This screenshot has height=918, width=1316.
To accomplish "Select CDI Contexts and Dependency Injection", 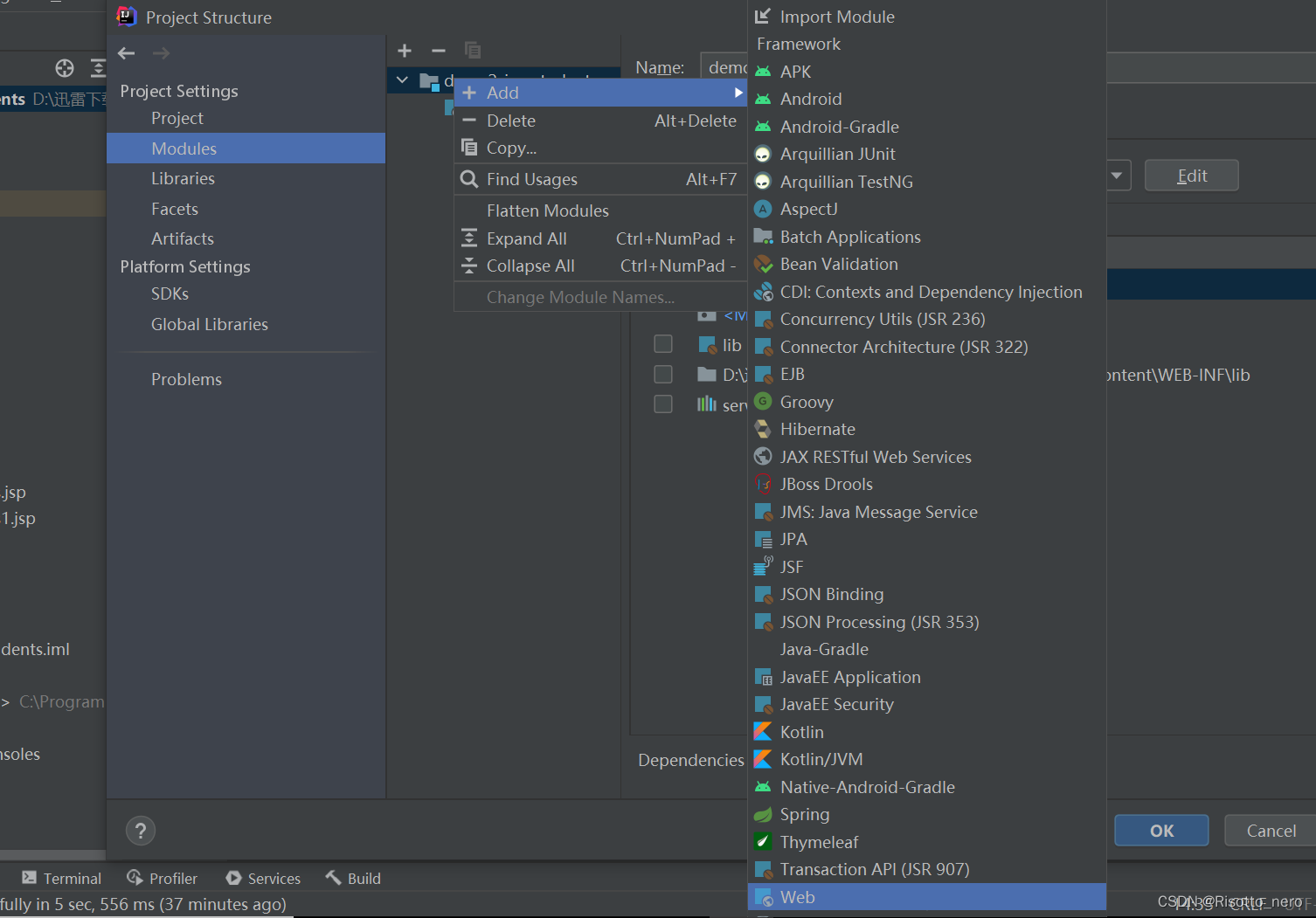I will tap(927, 292).
